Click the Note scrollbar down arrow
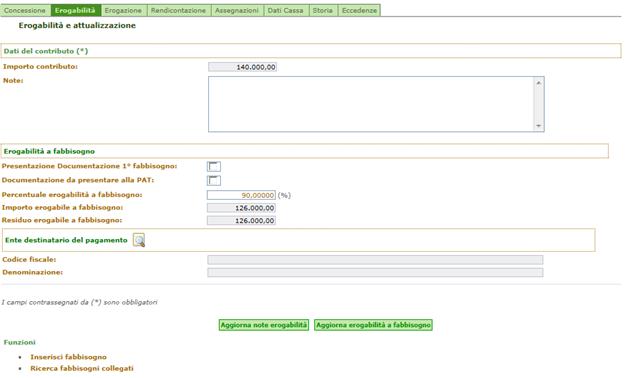Viewport: 626px width, 378px height. (539, 126)
